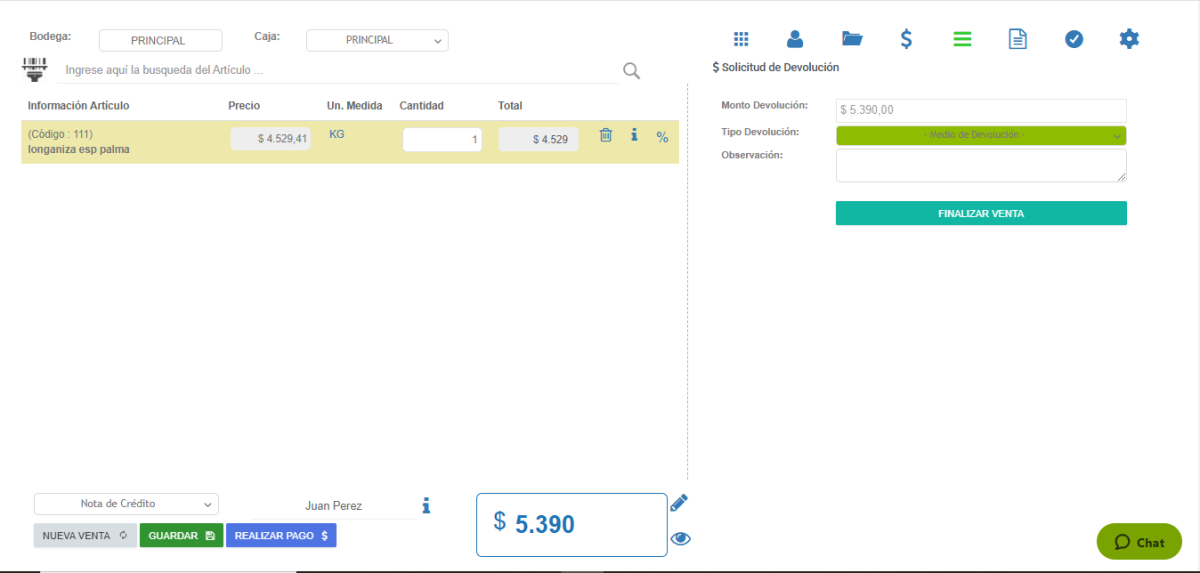Delete the longaniza item with trash icon
1200x573 pixels.
point(605,135)
